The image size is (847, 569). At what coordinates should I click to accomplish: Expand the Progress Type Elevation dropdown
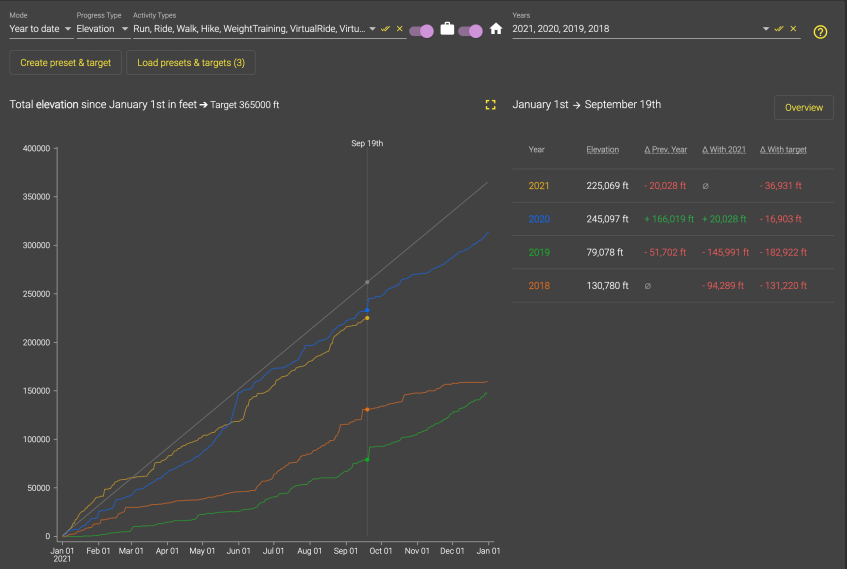point(102,29)
